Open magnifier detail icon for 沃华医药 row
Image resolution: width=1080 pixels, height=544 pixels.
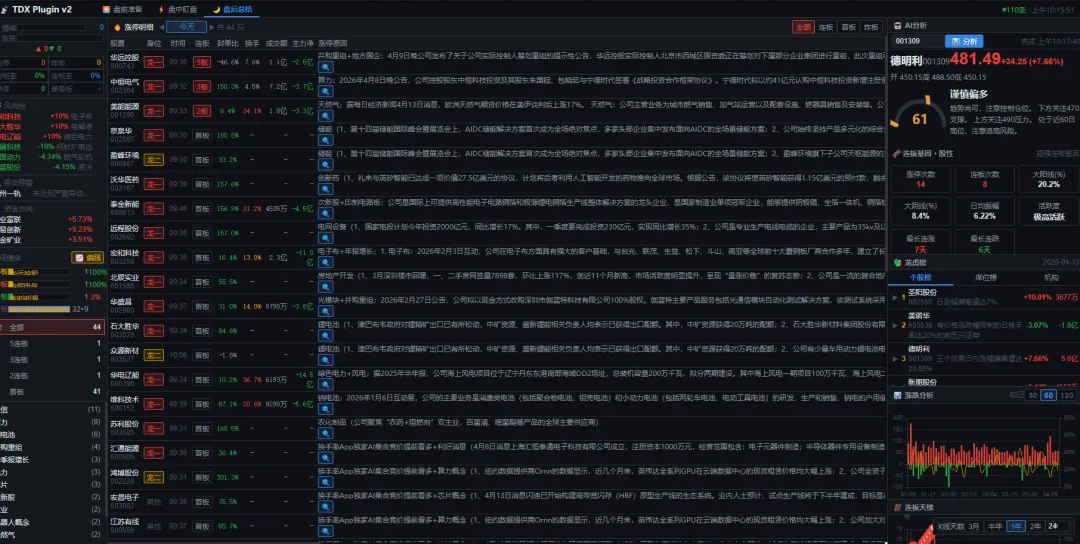325,189
